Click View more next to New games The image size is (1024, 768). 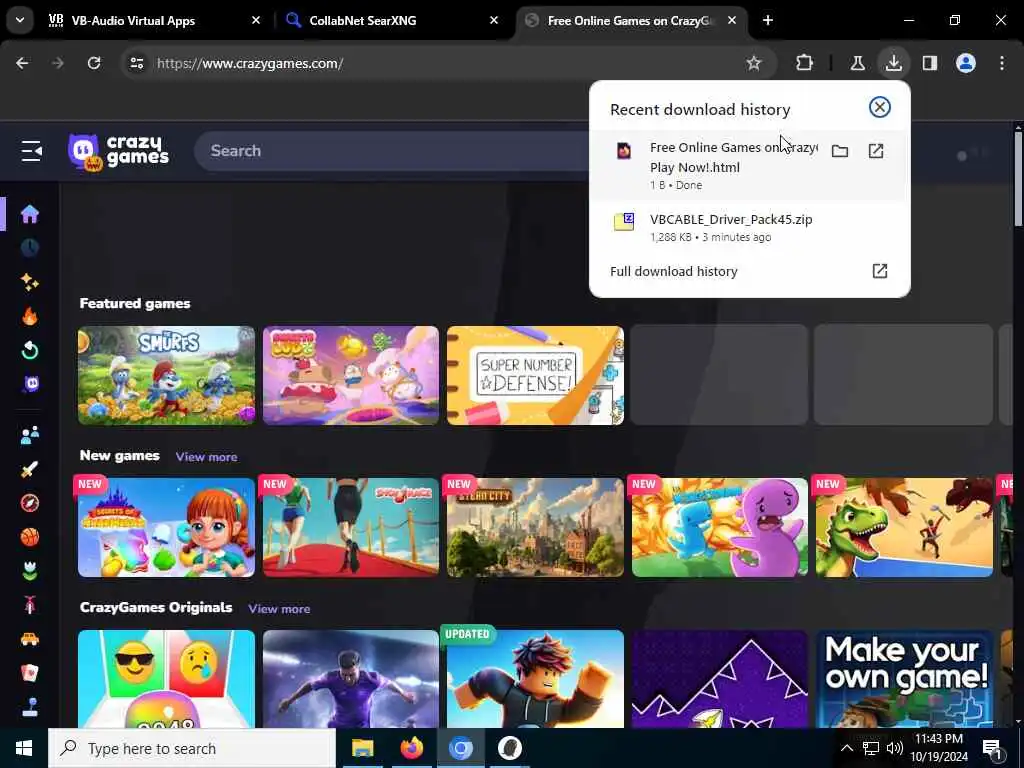(x=206, y=457)
